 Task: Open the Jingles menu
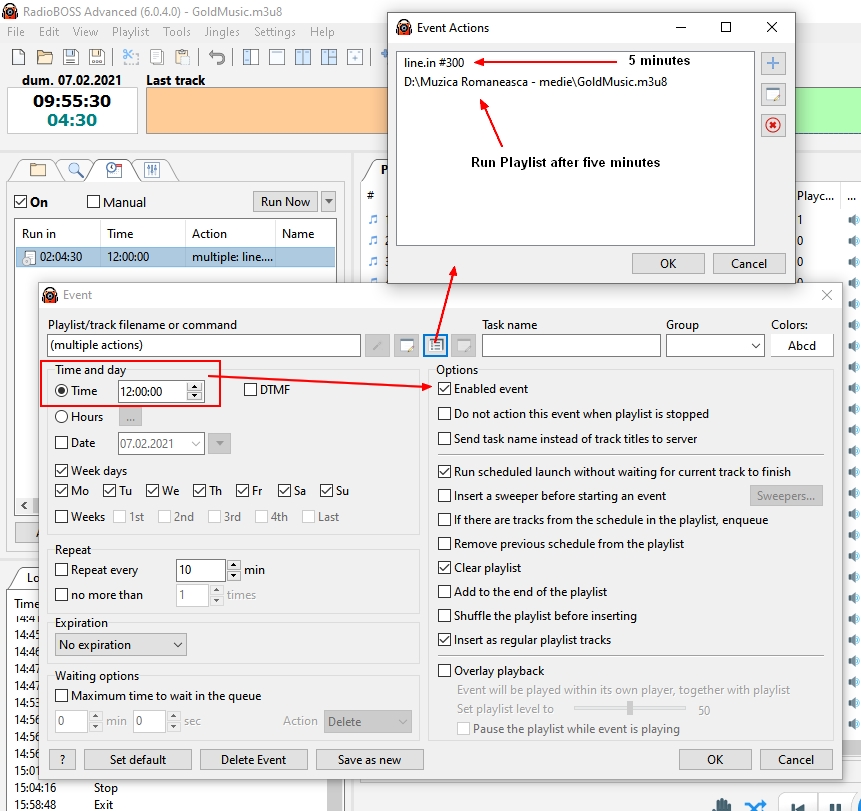pyautogui.click(x=222, y=32)
